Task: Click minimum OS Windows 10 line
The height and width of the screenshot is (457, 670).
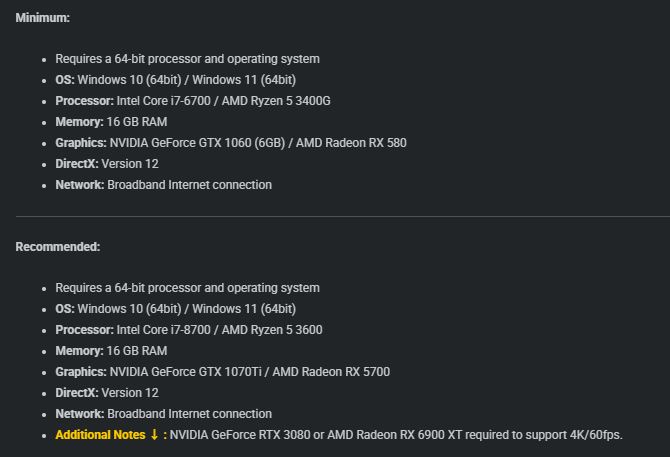Action: pyautogui.click(x=176, y=79)
